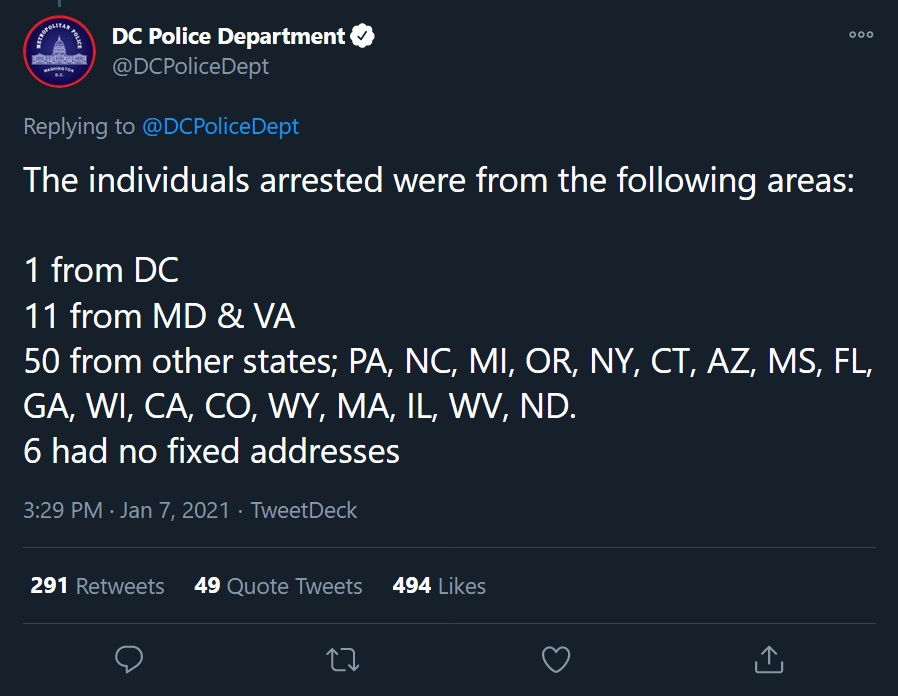Click the tweet text about arrested individuals
This screenshot has width=898, height=696.
point(448,315)
